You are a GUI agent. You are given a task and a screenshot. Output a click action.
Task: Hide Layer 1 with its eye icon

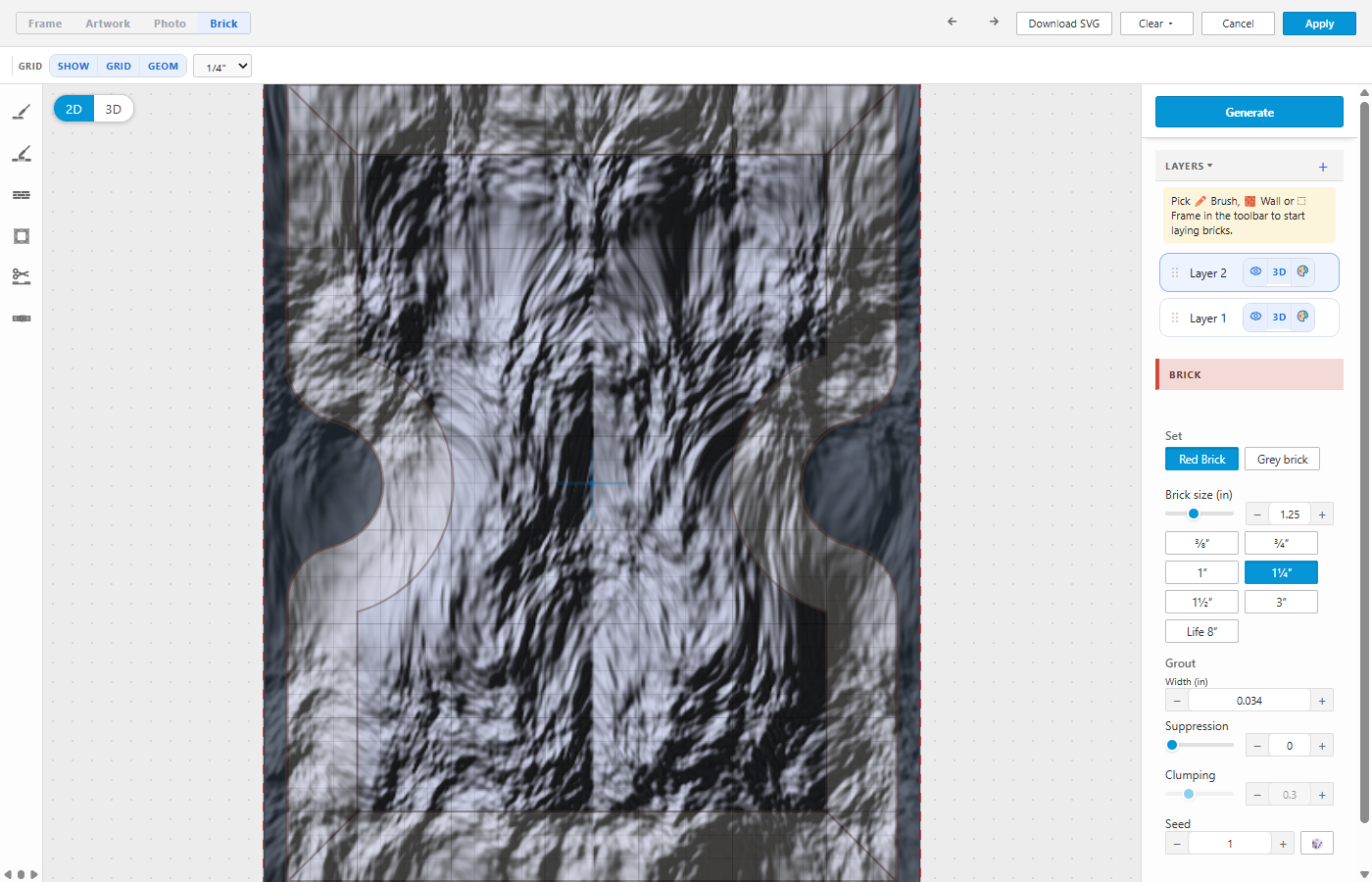pyautogui.click(x=1255, y=317)
